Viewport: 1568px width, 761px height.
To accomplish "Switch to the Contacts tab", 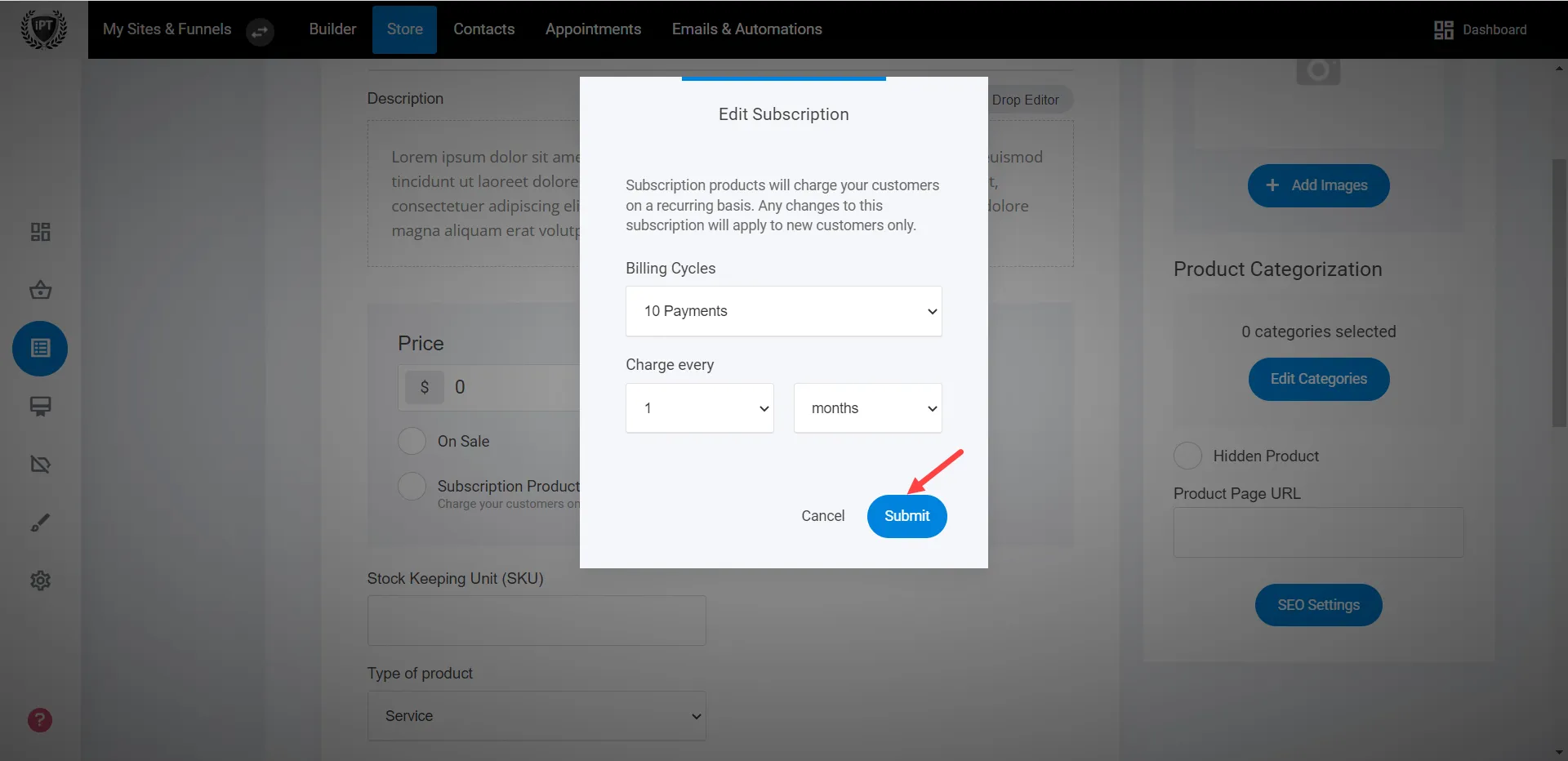I will (x=483, y=29).
